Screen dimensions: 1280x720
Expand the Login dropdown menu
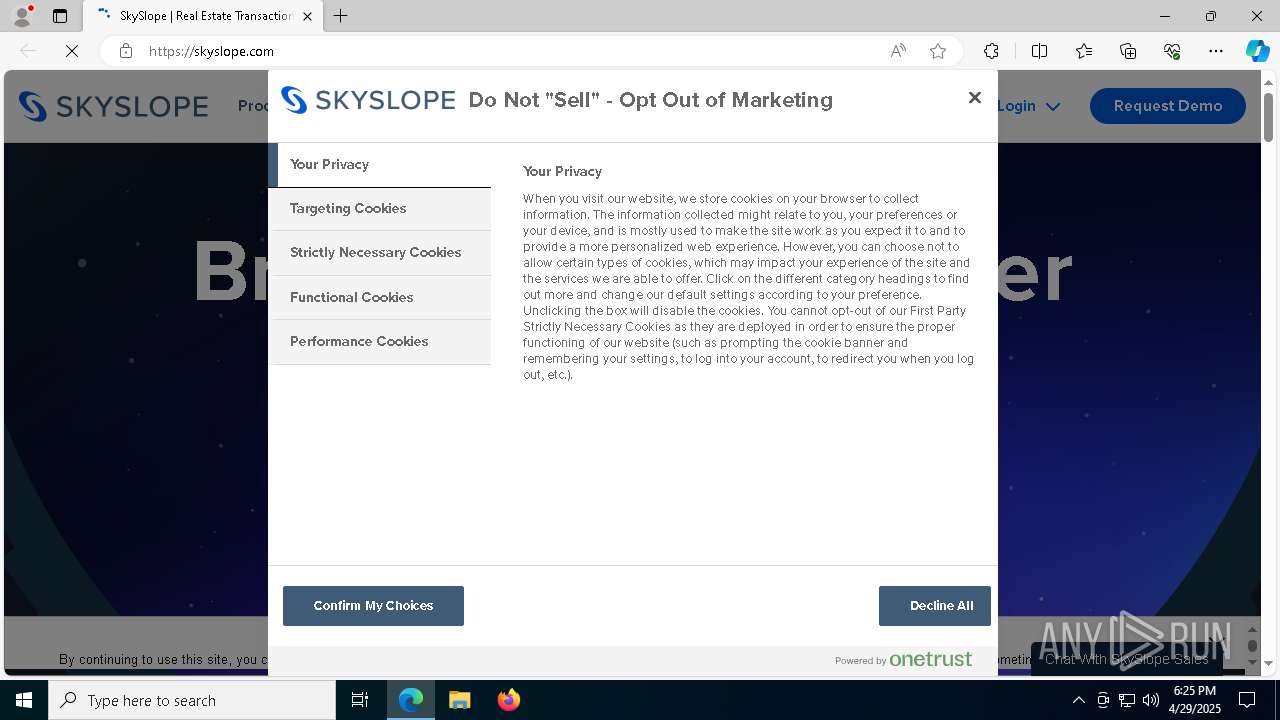click(1029, 106)
